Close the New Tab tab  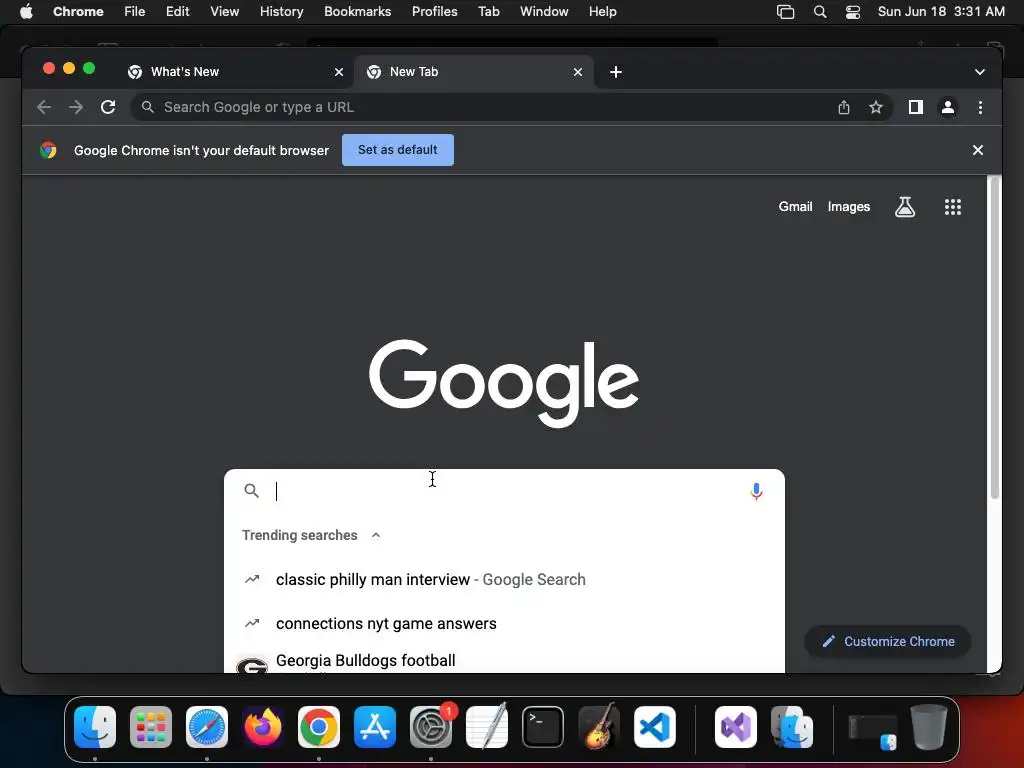(x=578, y=72)
